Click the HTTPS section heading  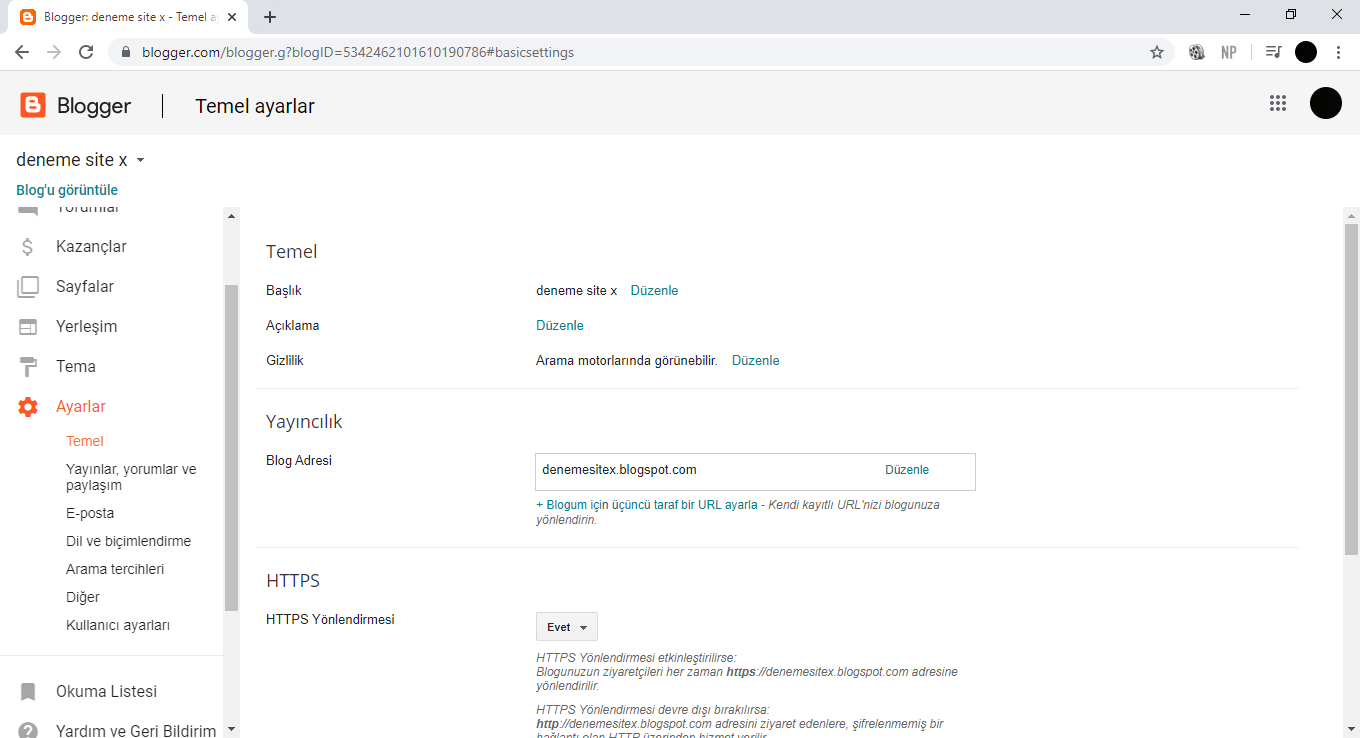point(293,581)
